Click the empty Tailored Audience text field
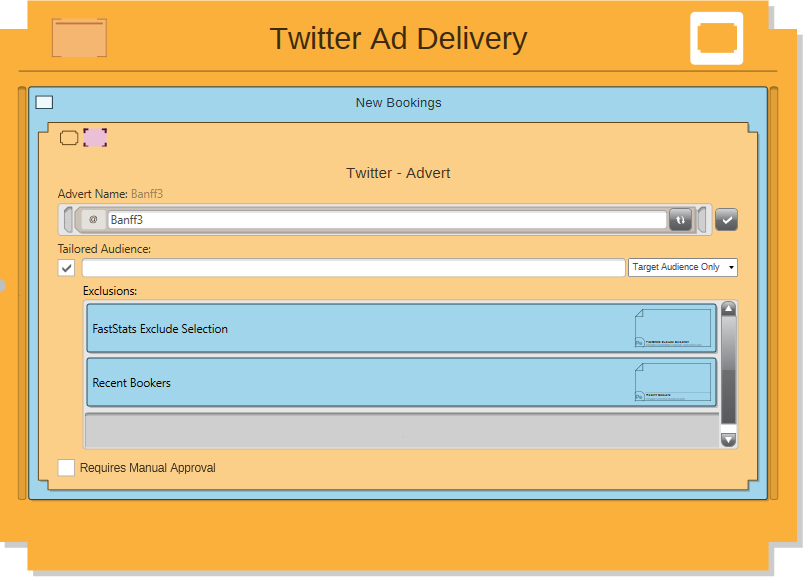 pos(353,267)
